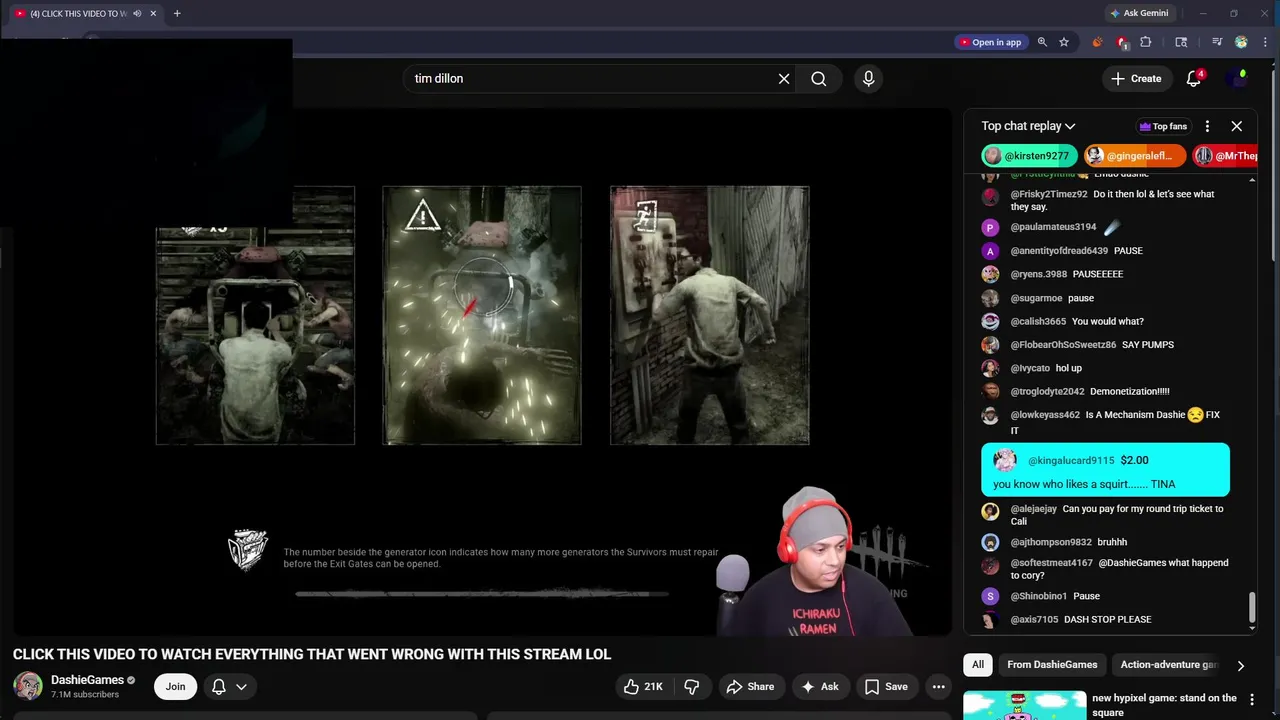Click the @anentityofdread6439 chat message
Screen dimensions: 1280x720
tap(1105, 251)
